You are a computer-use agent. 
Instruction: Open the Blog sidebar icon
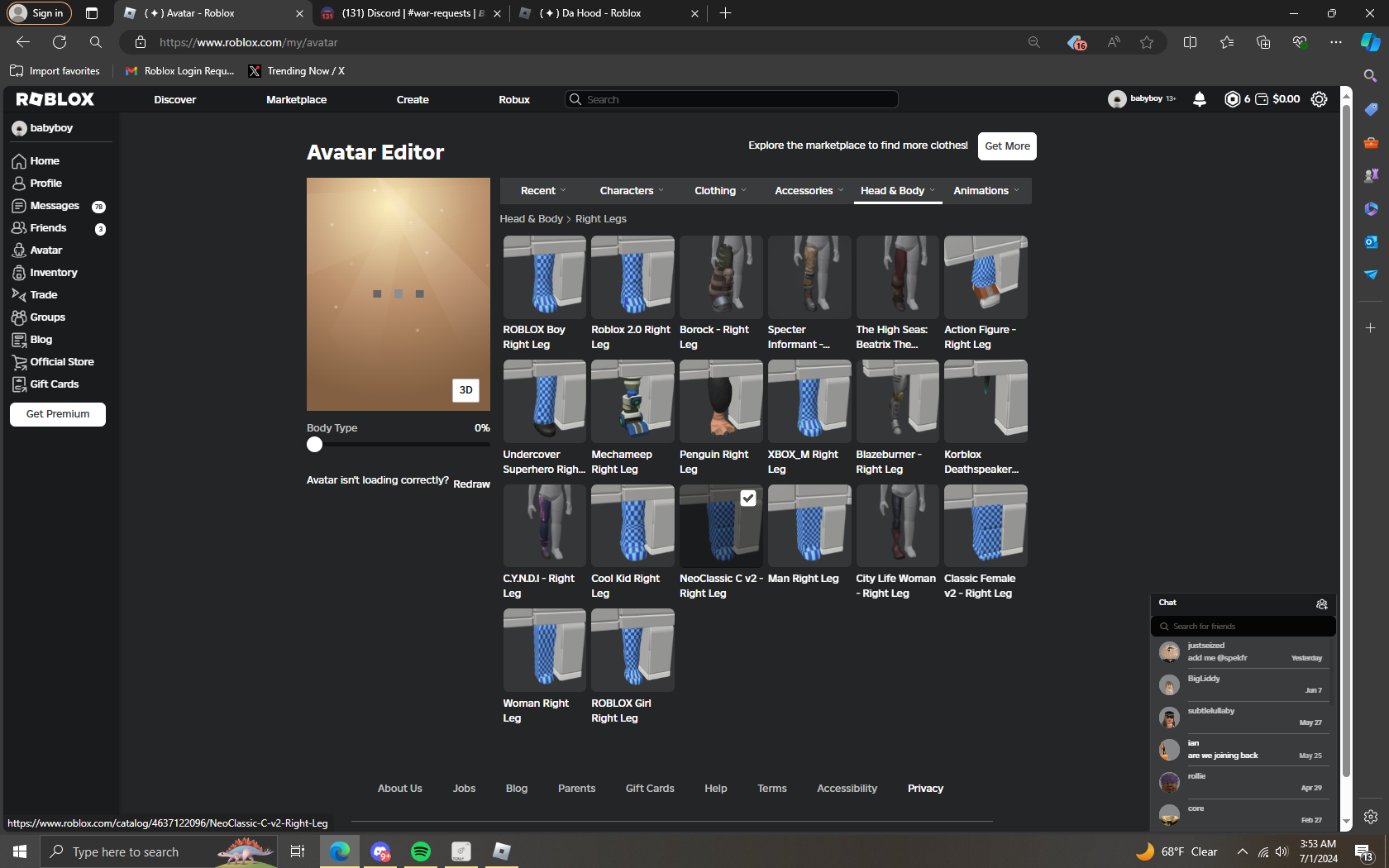click(x=19, y=340)
